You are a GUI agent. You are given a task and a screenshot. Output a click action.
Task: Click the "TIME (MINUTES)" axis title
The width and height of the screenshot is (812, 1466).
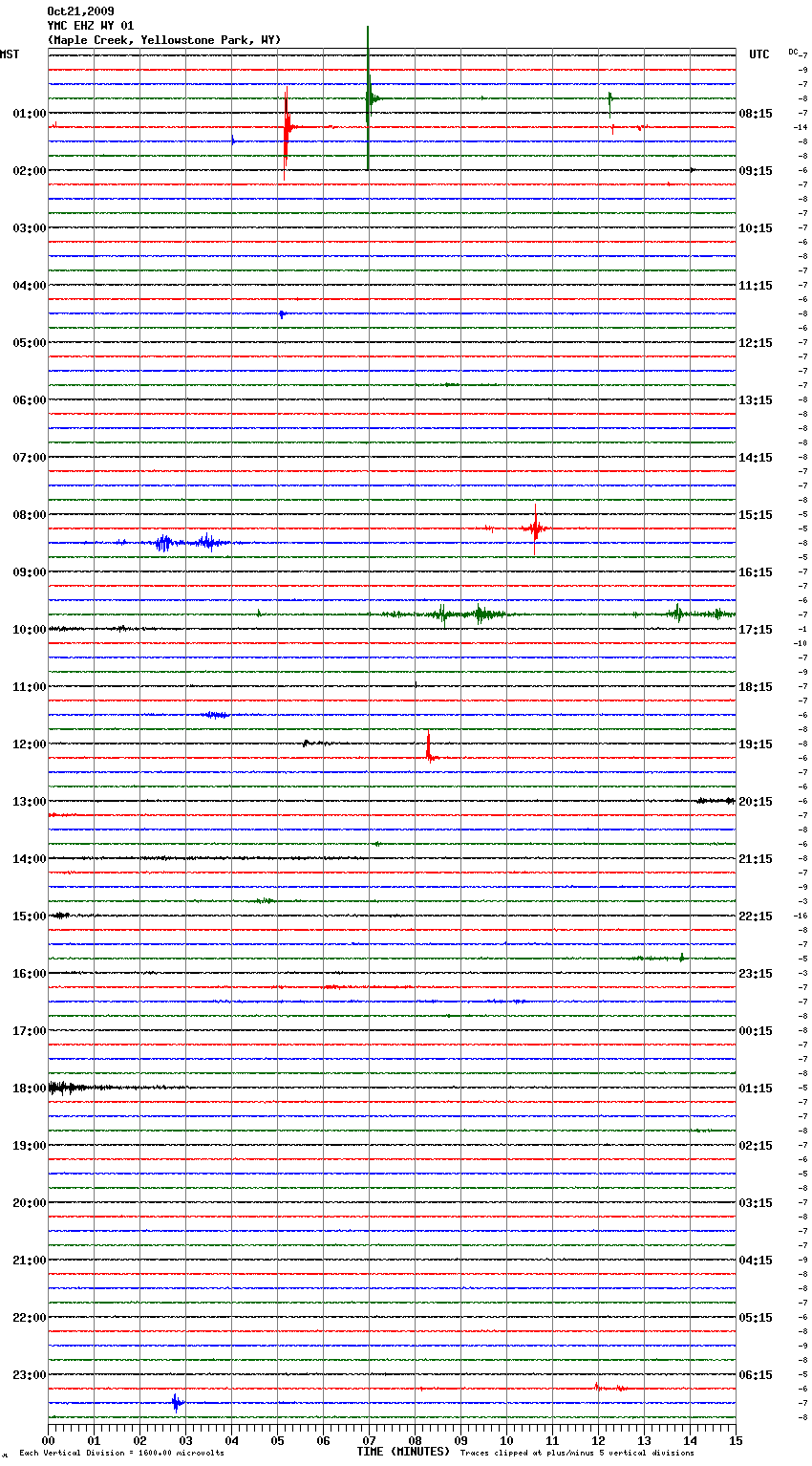[403, 1452]
